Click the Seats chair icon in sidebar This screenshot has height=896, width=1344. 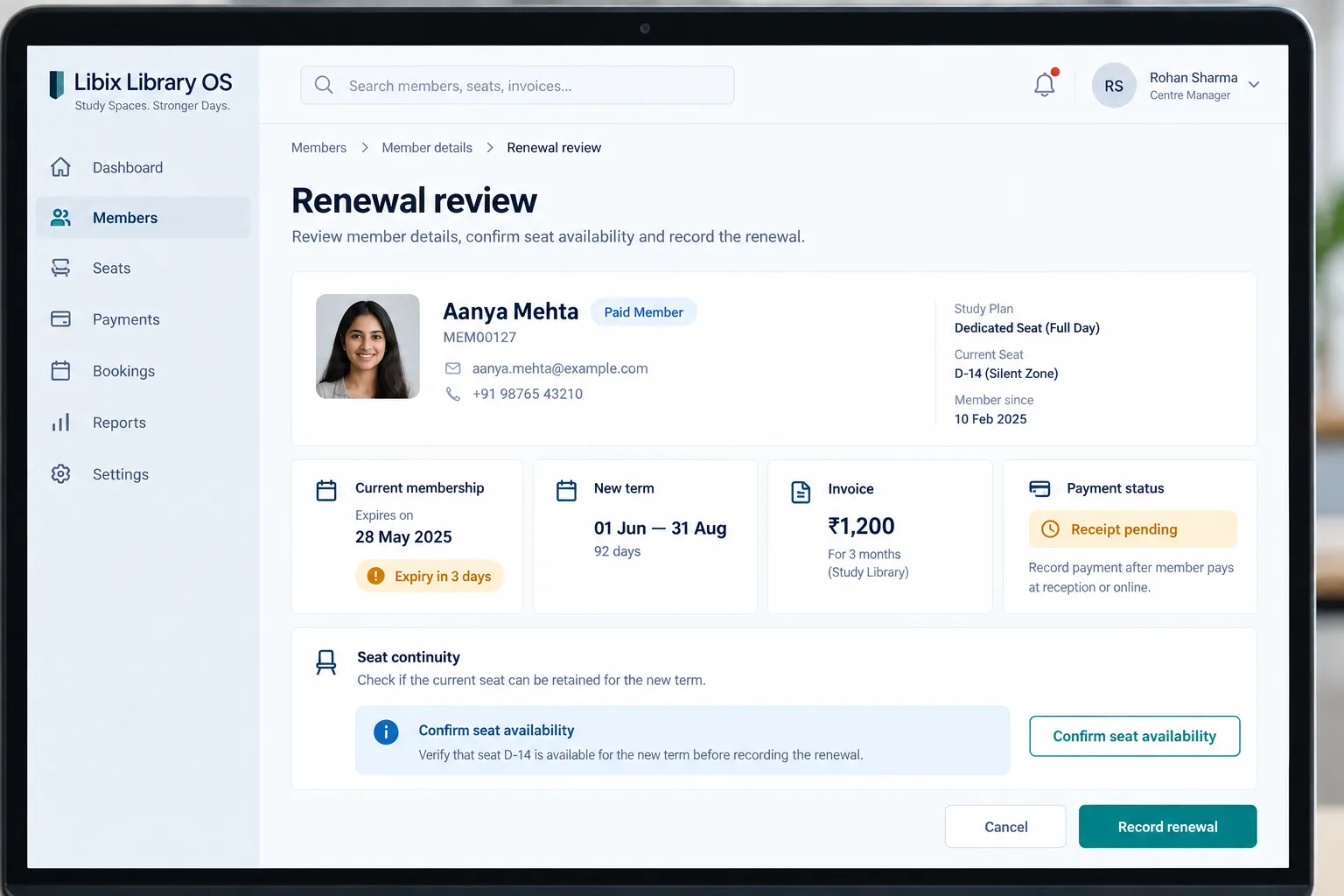tap(60, 268)
